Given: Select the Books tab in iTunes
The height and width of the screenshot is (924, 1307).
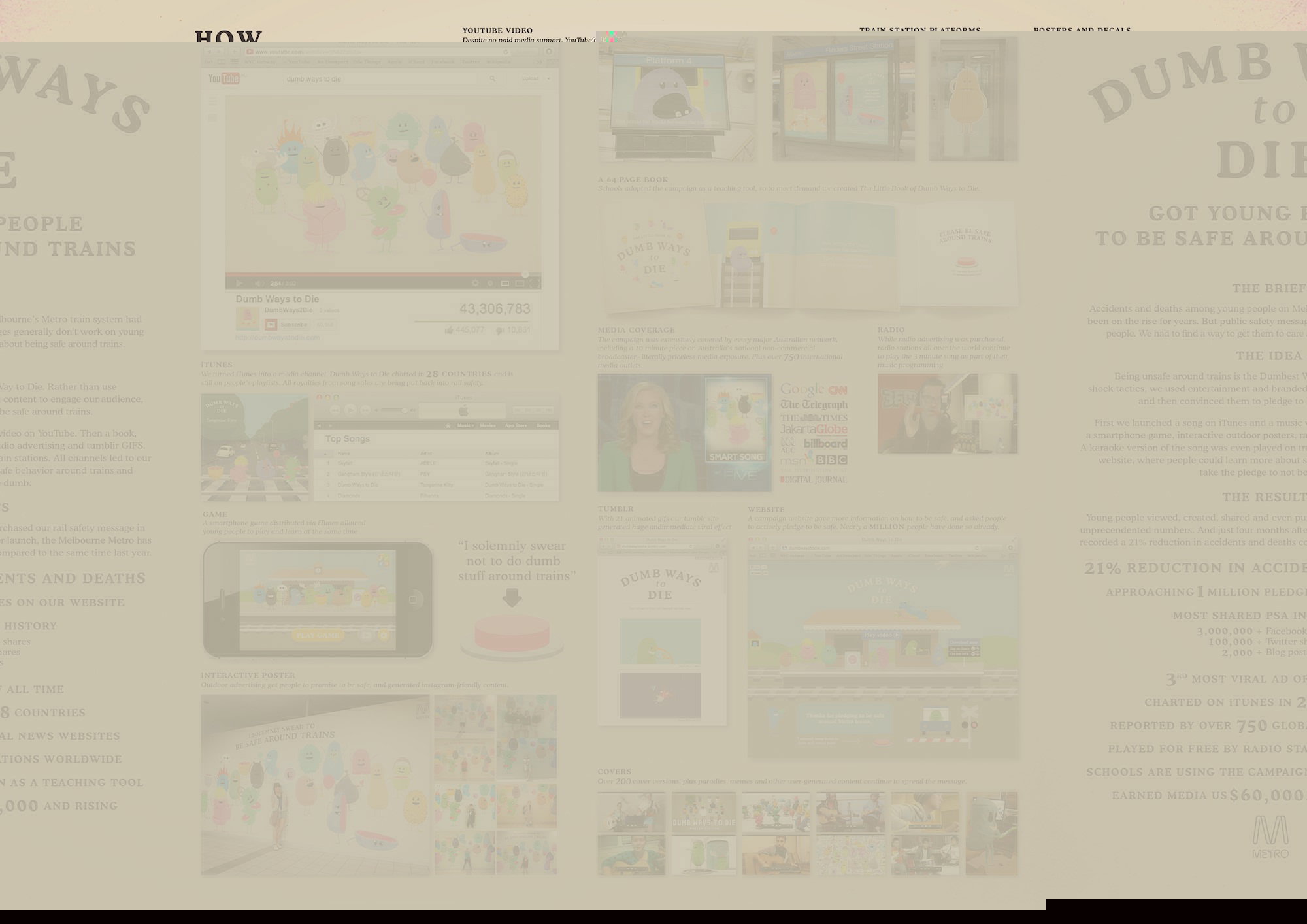Looking at the screenshot, I should [x=543, y=425].
